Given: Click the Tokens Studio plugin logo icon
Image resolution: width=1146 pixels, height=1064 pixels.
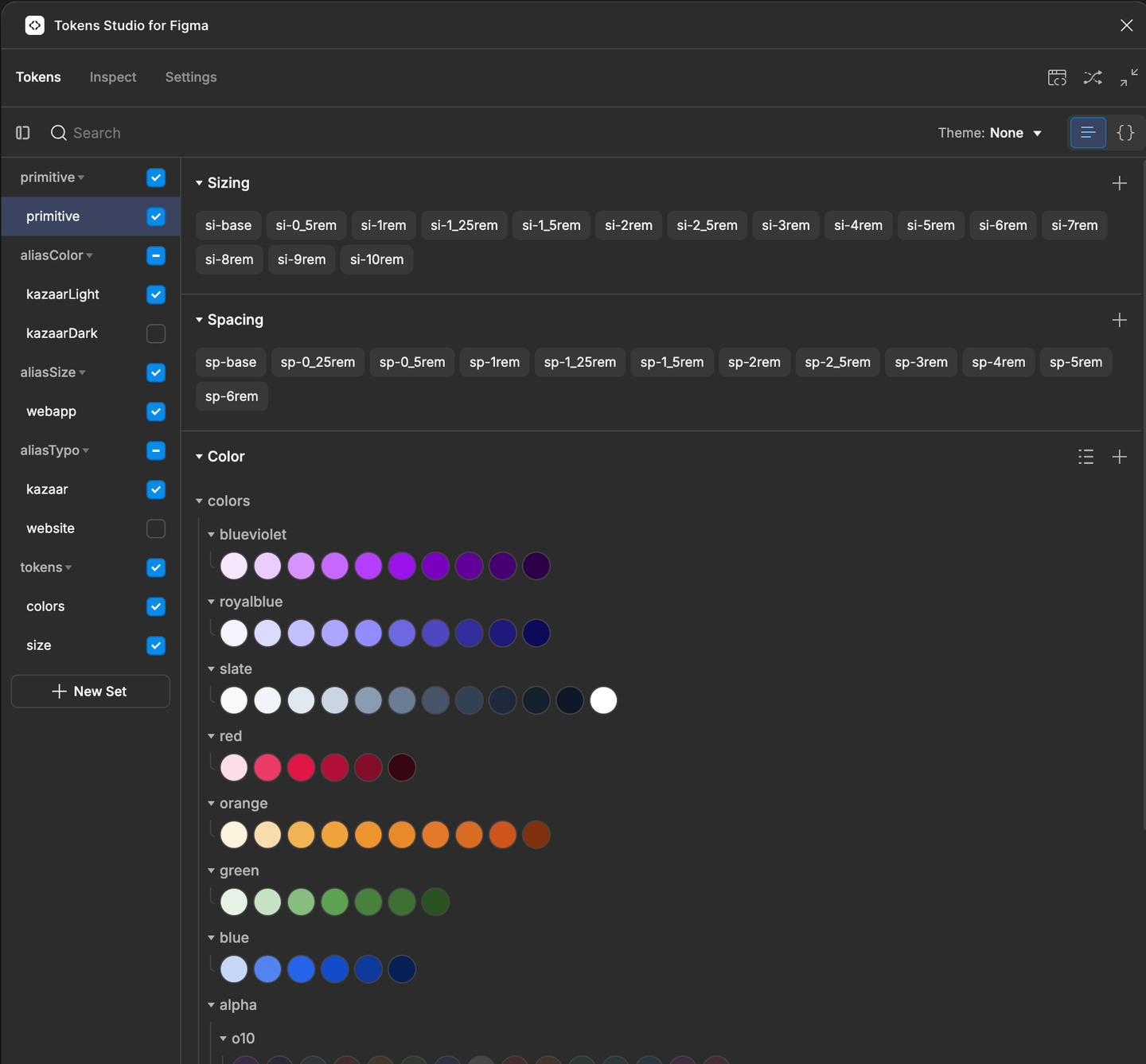Looking at the screenshot, I should 34,25.
